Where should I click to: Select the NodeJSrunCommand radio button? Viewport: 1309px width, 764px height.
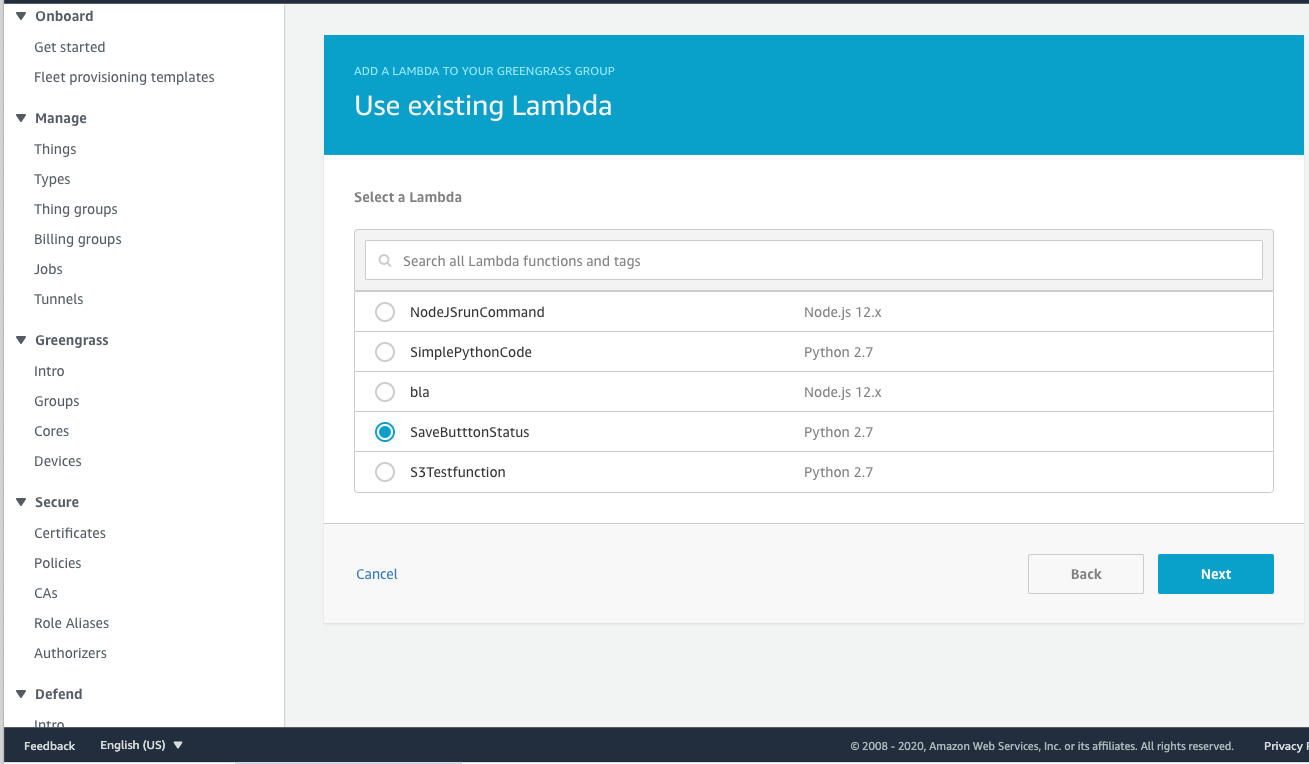pos(385,311)
